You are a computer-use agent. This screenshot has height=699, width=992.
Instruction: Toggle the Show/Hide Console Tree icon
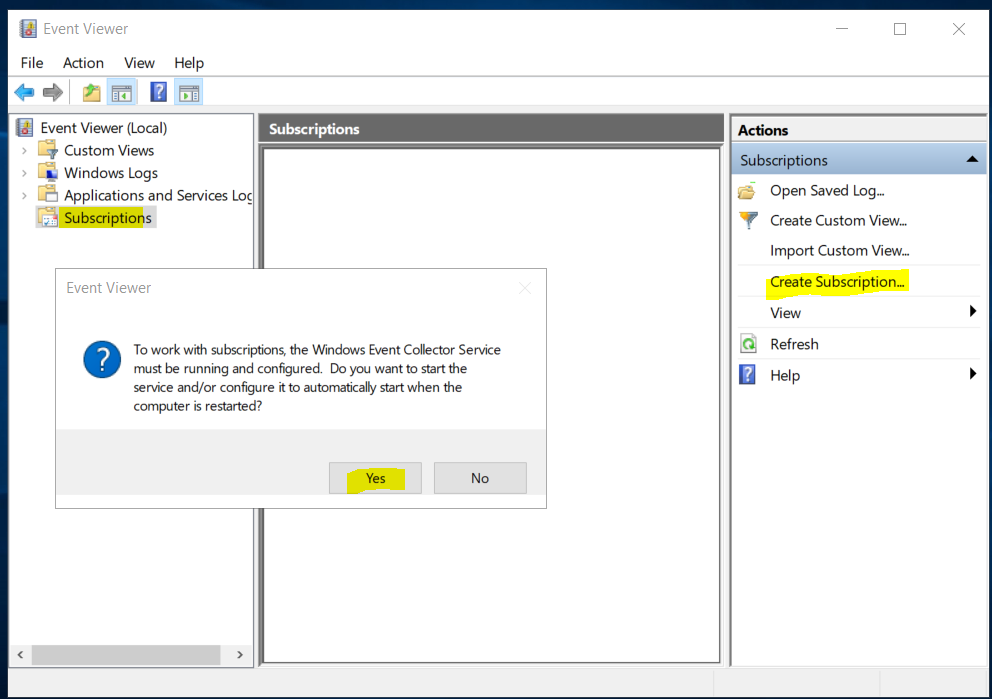(x=121, y=93)
